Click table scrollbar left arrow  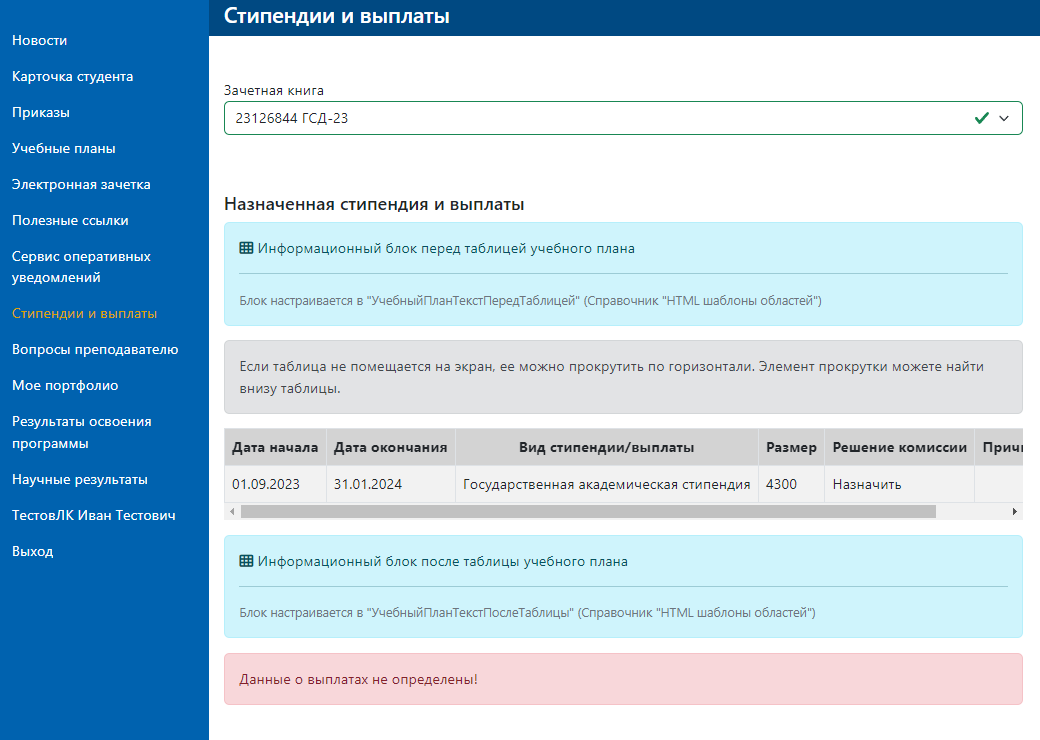[232, 512]
